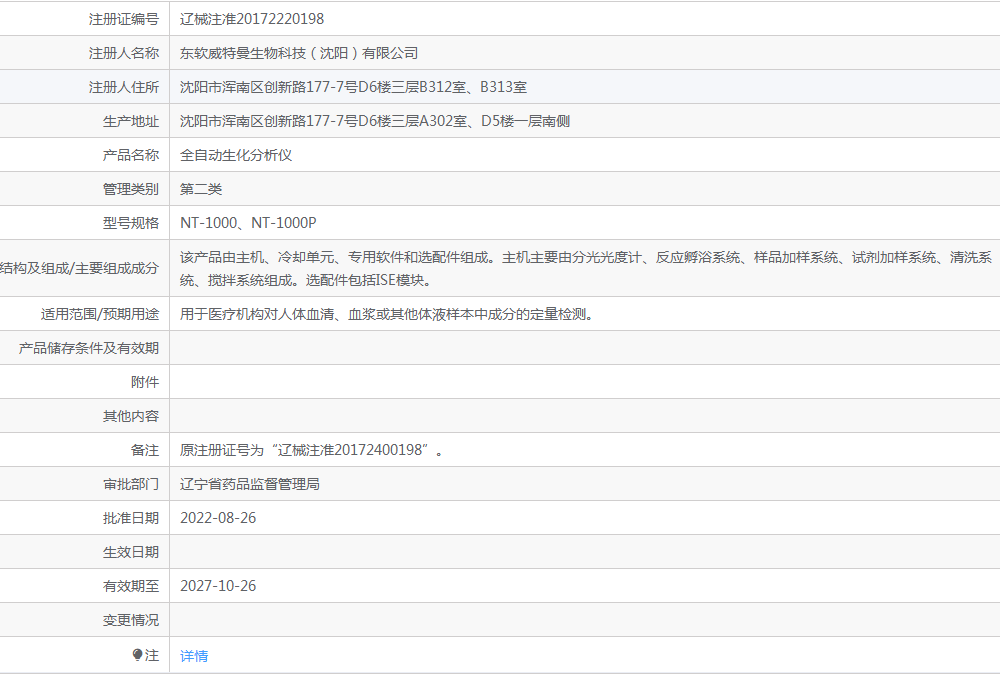Click the 生产地址 label
This screenshot has height=674, width=1000.
pos(131,121)
